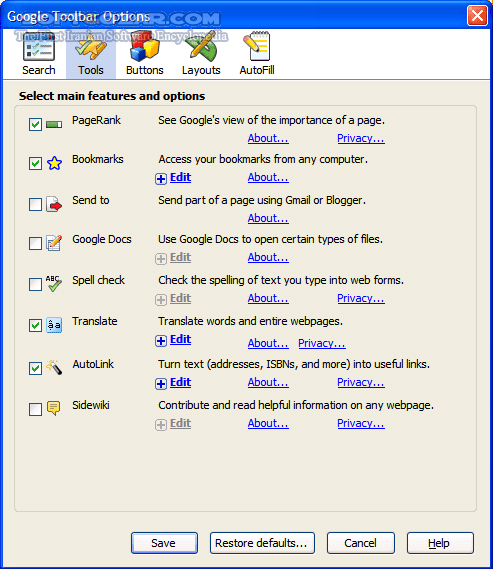Screen dimensions: 493x569
Task: Click the AutoFill notepad icon
Action: click(257, 46)
